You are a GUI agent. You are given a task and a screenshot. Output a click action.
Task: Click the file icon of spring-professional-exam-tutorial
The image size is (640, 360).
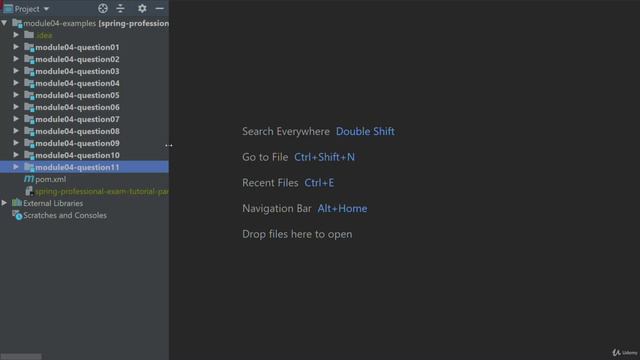tap(29, 191)
